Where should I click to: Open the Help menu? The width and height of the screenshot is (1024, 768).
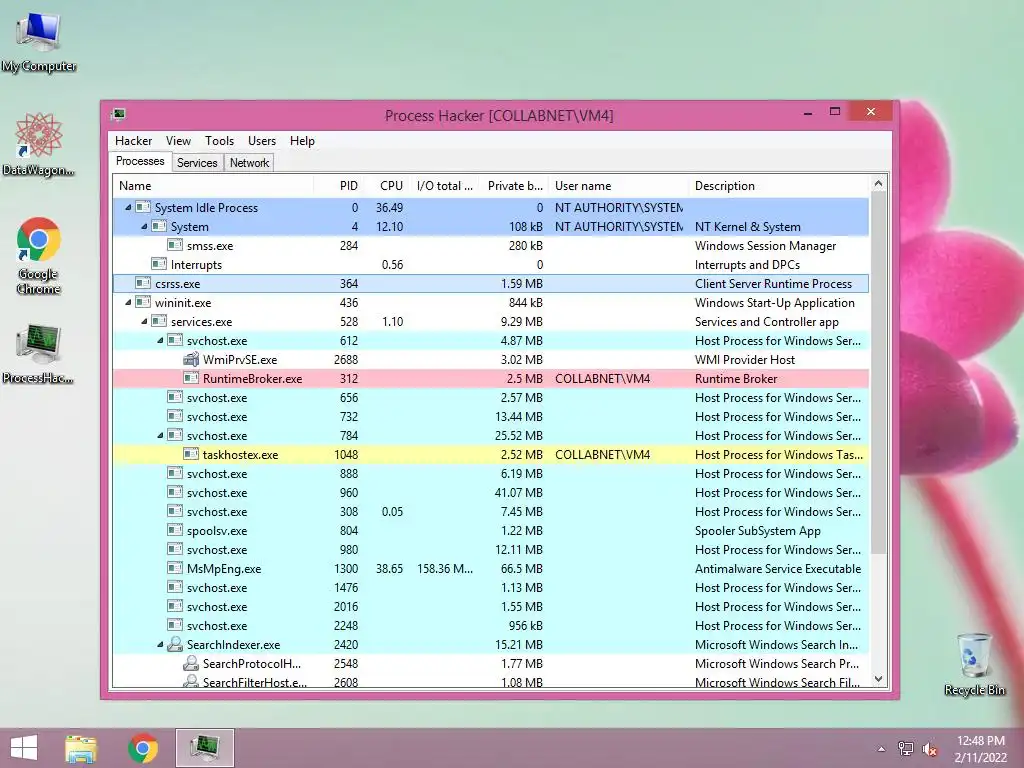302,141
